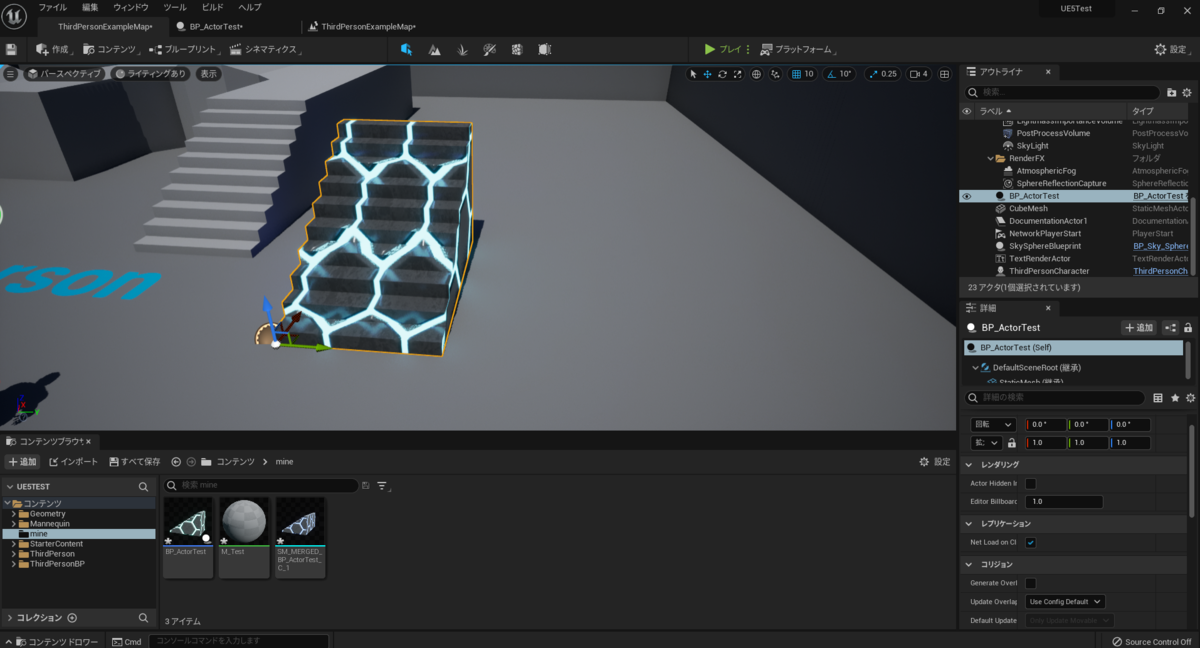The image size is (1200, 648).
Task: Click Source Control Off status button
Action: 1152,642
